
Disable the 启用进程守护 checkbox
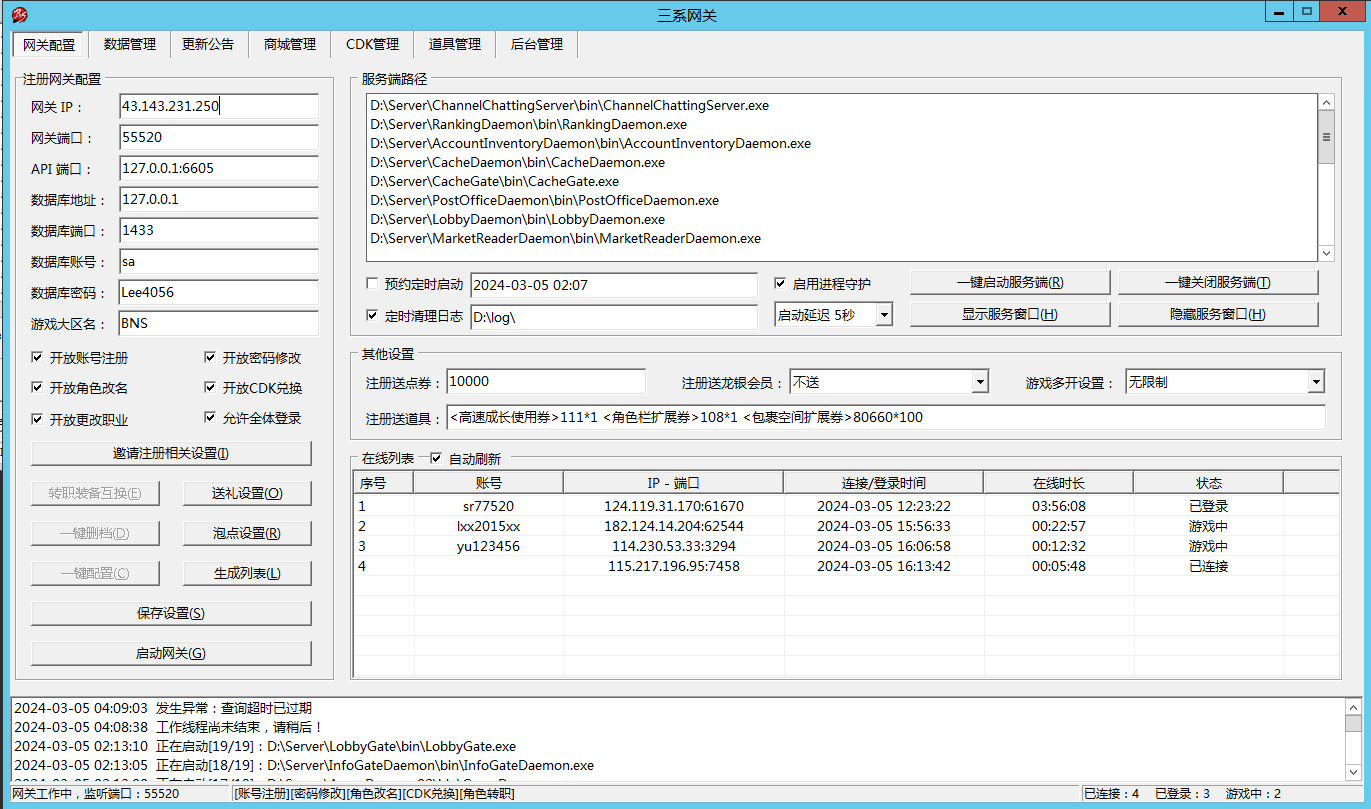pos(781,284)
